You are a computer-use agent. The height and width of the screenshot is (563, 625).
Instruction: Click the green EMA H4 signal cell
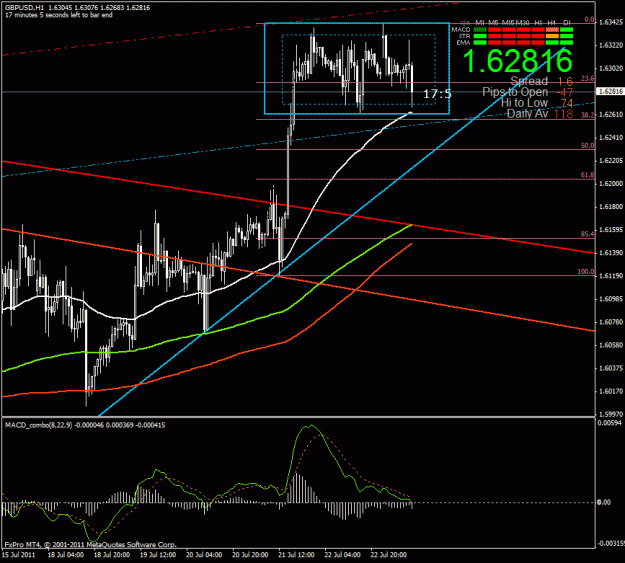click(x=552, y=43)
